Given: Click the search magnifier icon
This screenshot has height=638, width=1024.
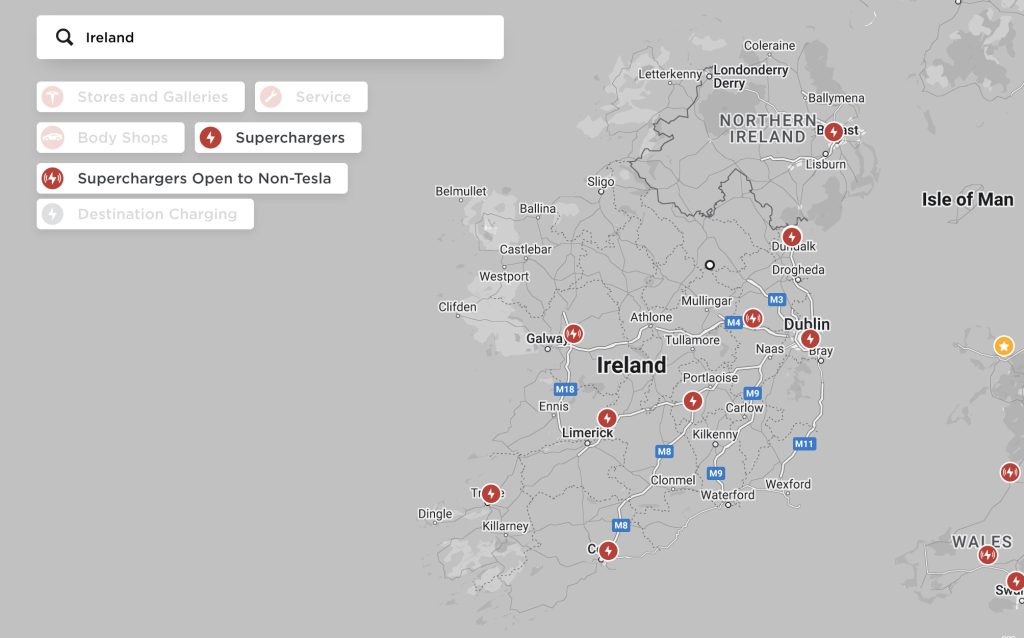Looking at the screenshot, I should tap(64, 37).
